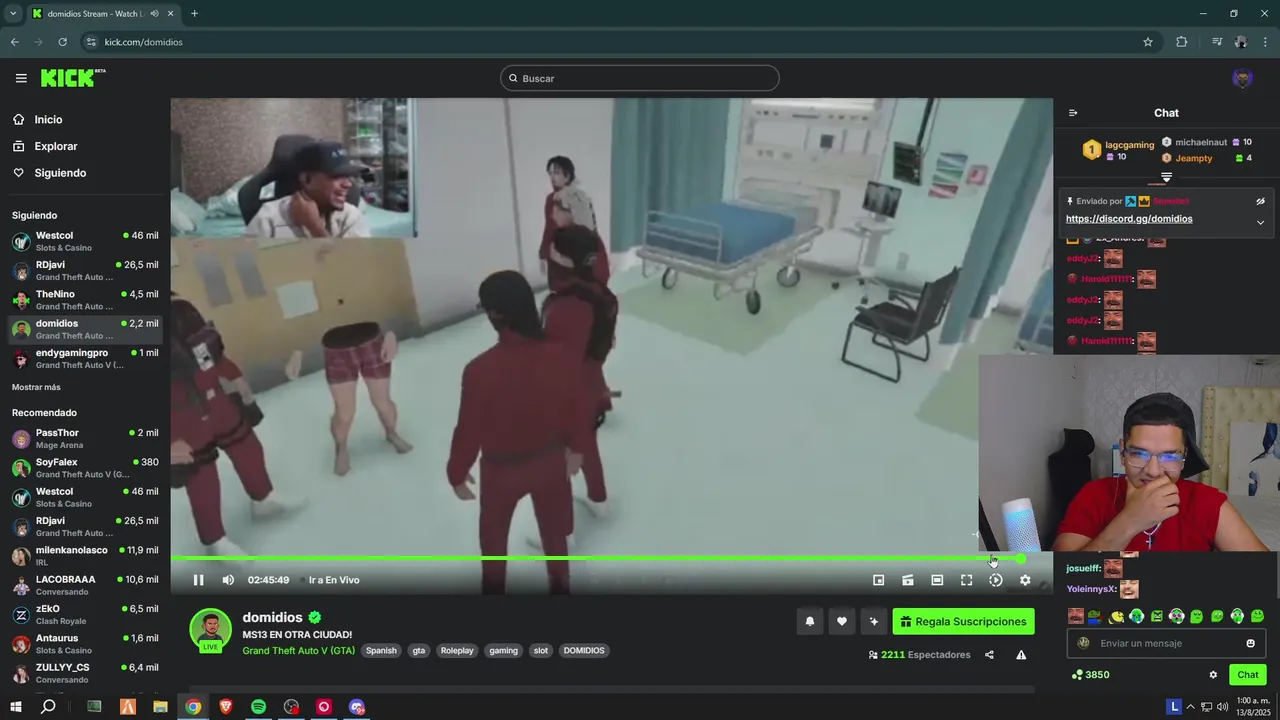Click the Spanish tag
This screenshot has width=1280, height=720.
click(x=381, y=650)
